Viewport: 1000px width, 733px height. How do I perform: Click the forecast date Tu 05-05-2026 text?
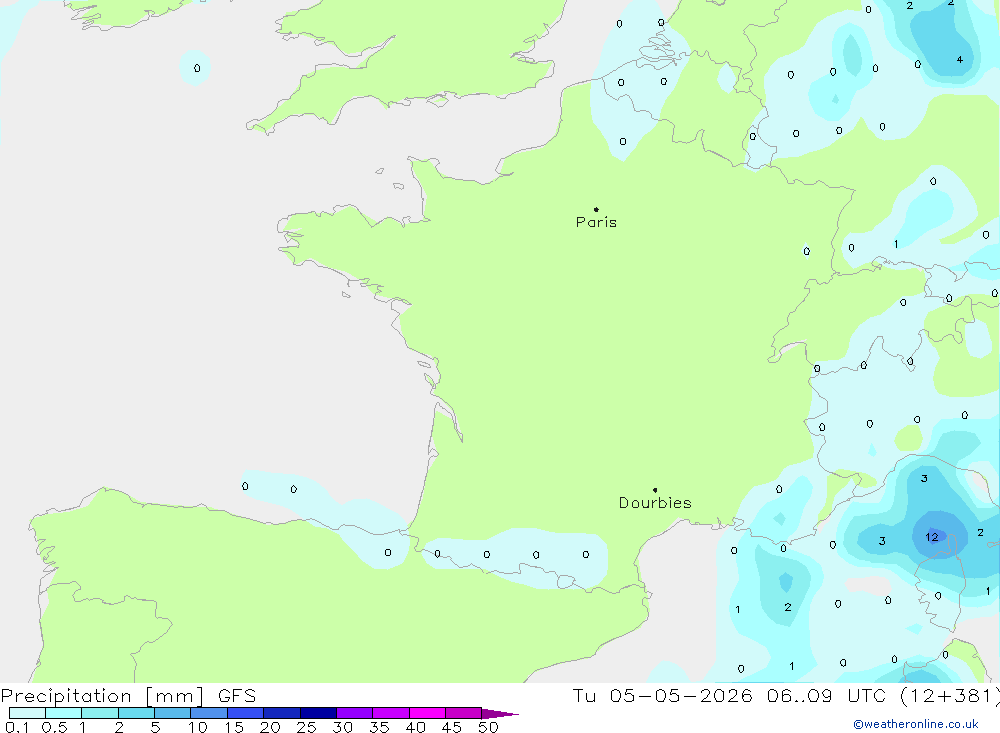pyautogui.click(x=663, y=695)
